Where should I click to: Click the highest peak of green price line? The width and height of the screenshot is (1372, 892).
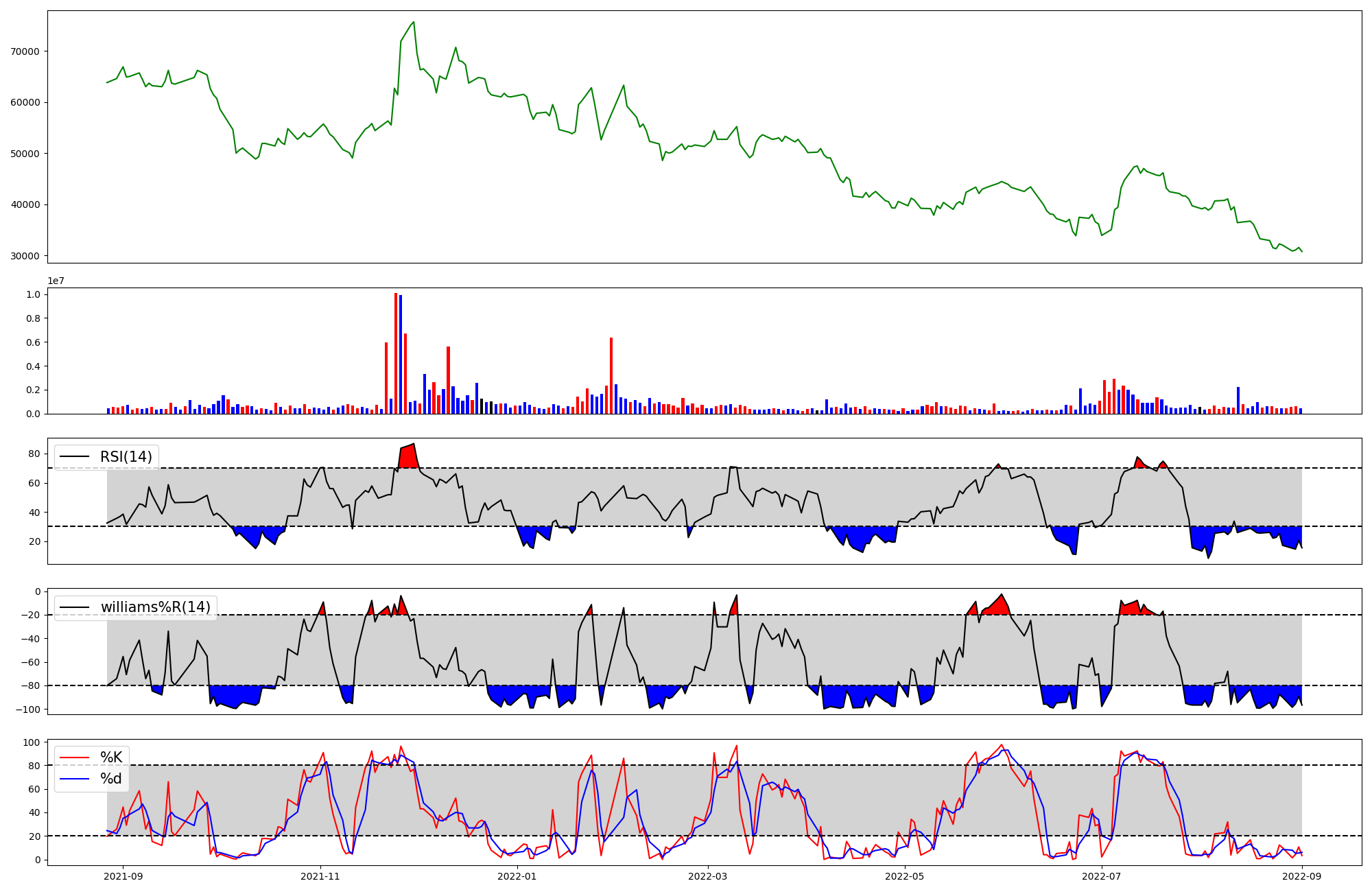click(414, 22)
